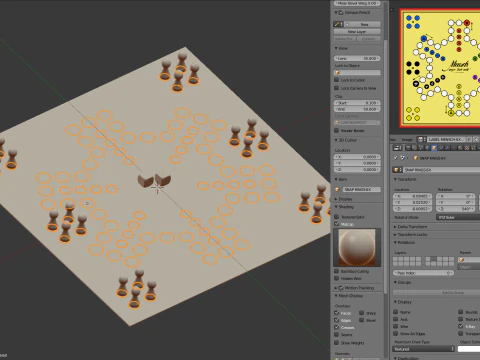Click the orange icon beside Item name field

[337, 189]
